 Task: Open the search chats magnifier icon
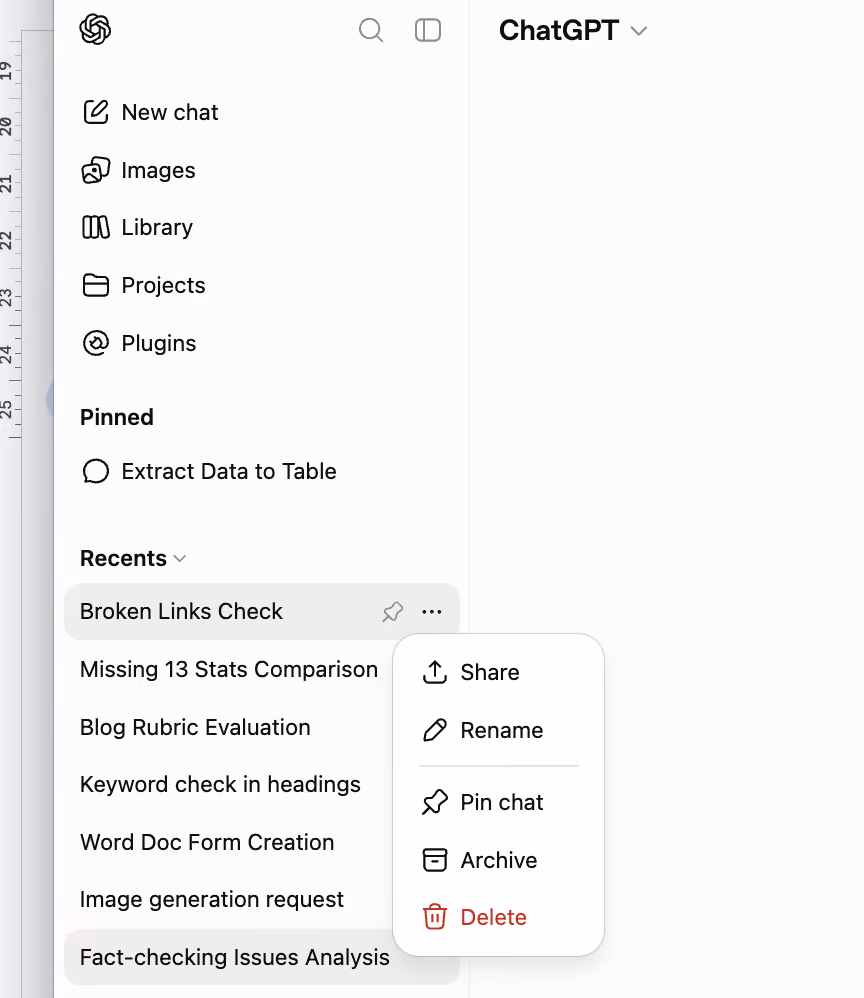point(371,30)
